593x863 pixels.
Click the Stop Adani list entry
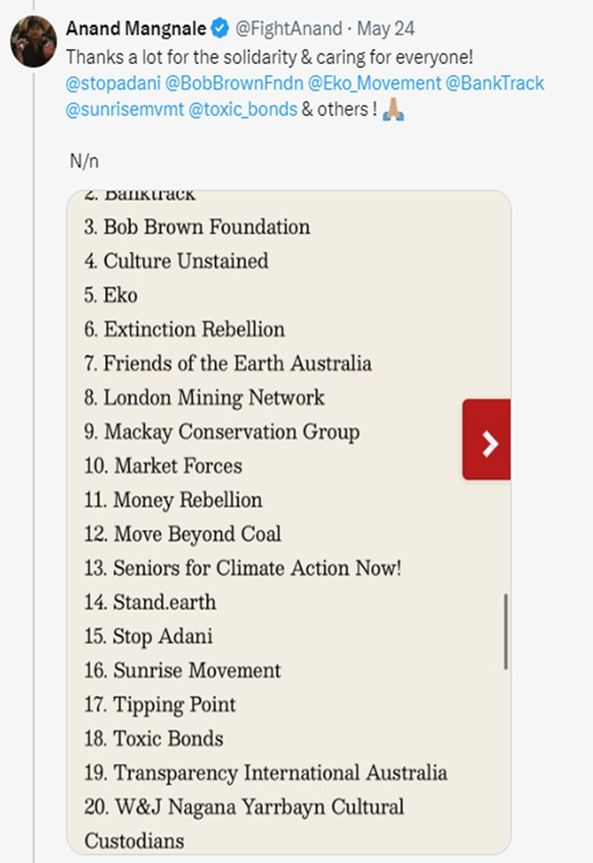(148, 636)
